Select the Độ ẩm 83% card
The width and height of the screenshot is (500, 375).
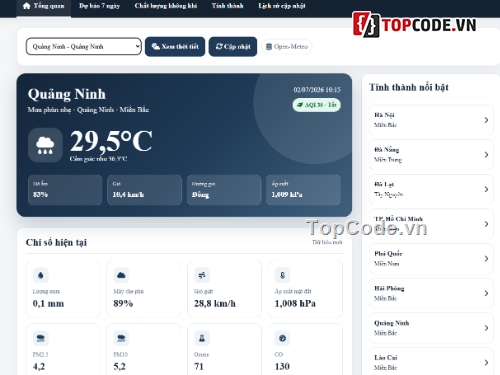click(x=65, y=190)
